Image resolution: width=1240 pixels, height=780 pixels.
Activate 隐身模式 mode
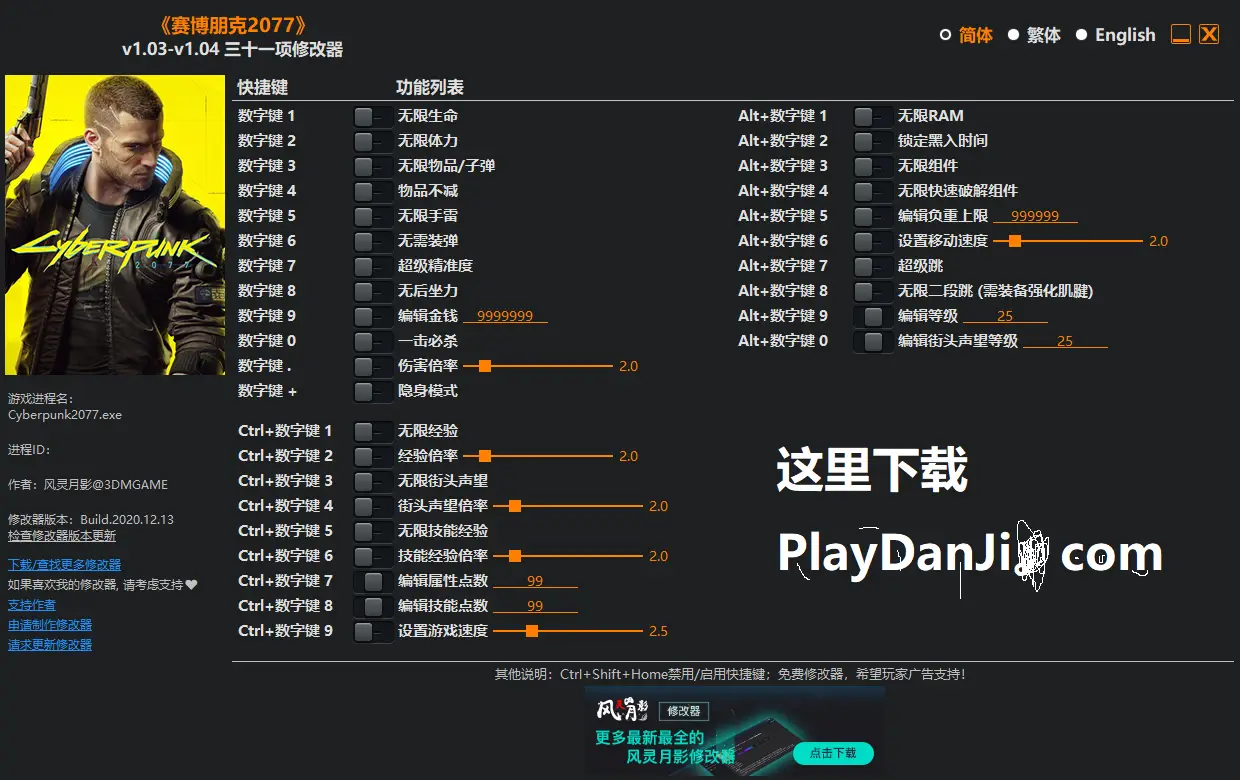point(372,390)
